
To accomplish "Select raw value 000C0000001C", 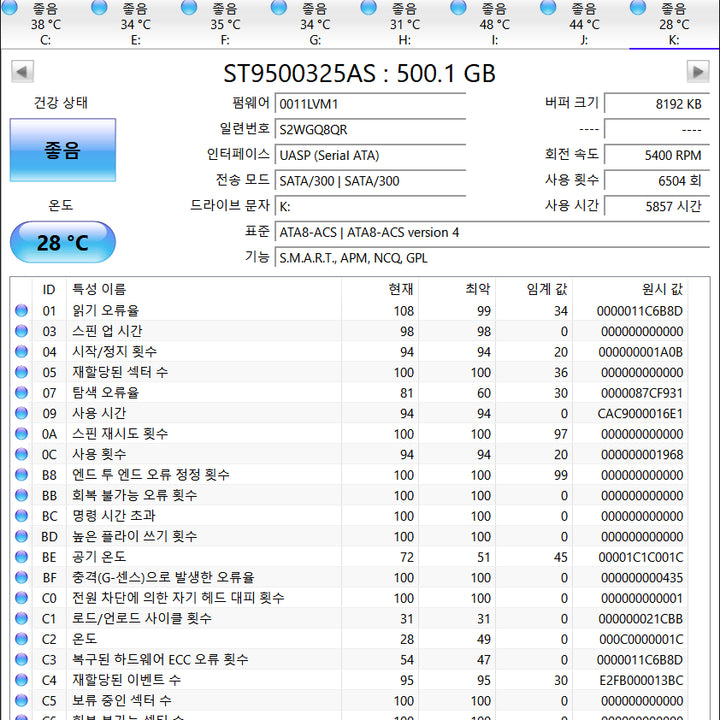I will click(641, 639).
